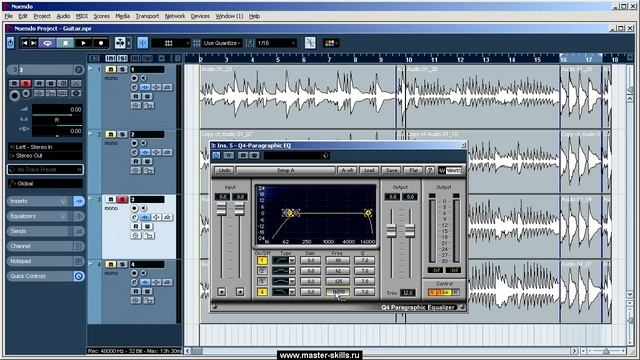
Task: Click the Inspector volume slider bar
Action: [57, 115]
